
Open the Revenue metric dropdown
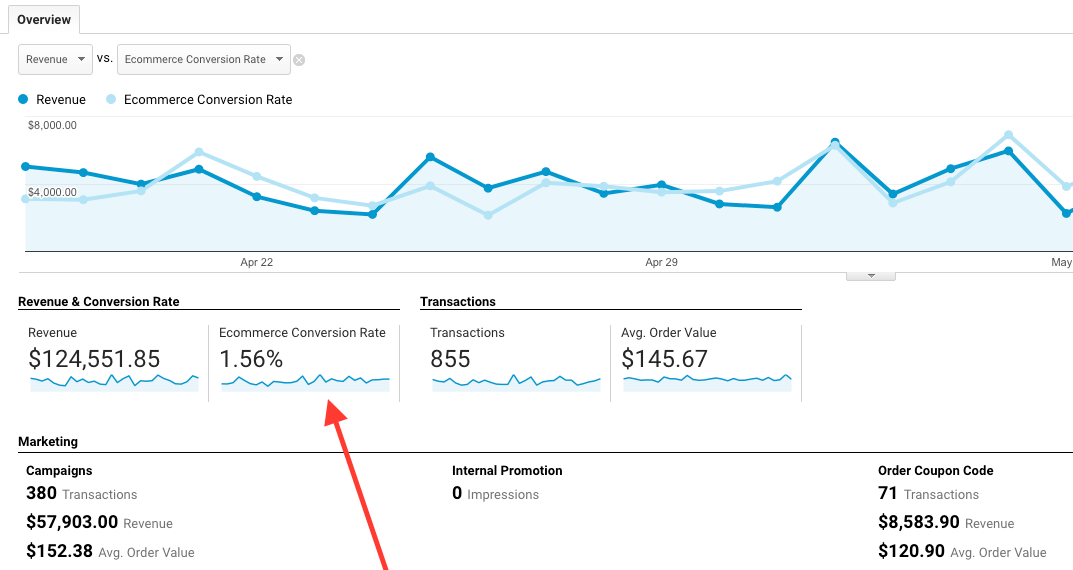56,59
